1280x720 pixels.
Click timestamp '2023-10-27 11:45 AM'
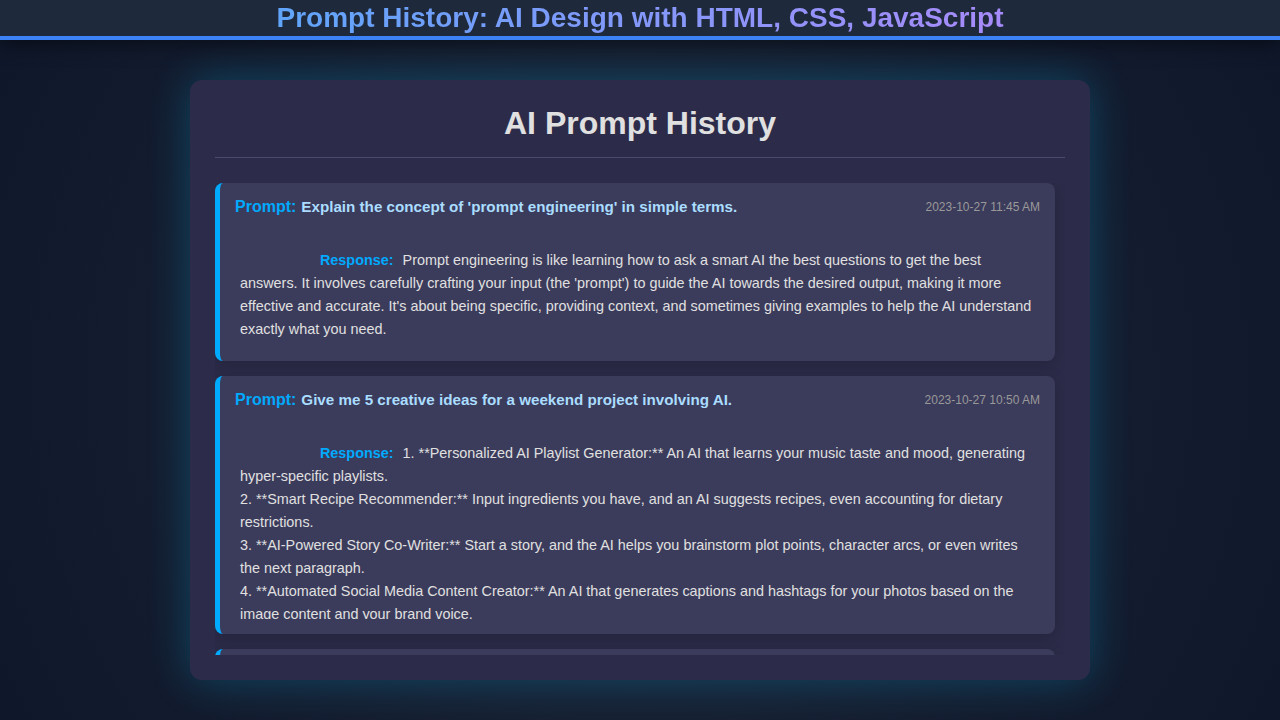[983, 206]
